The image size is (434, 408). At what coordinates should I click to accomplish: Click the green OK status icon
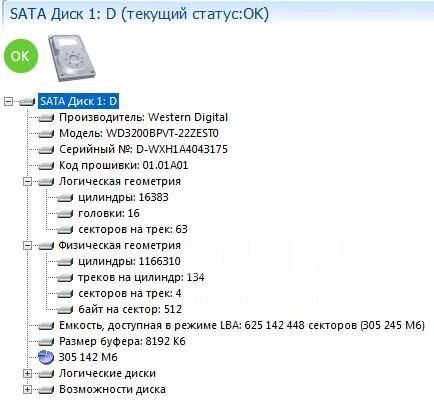tap(21, 56)
